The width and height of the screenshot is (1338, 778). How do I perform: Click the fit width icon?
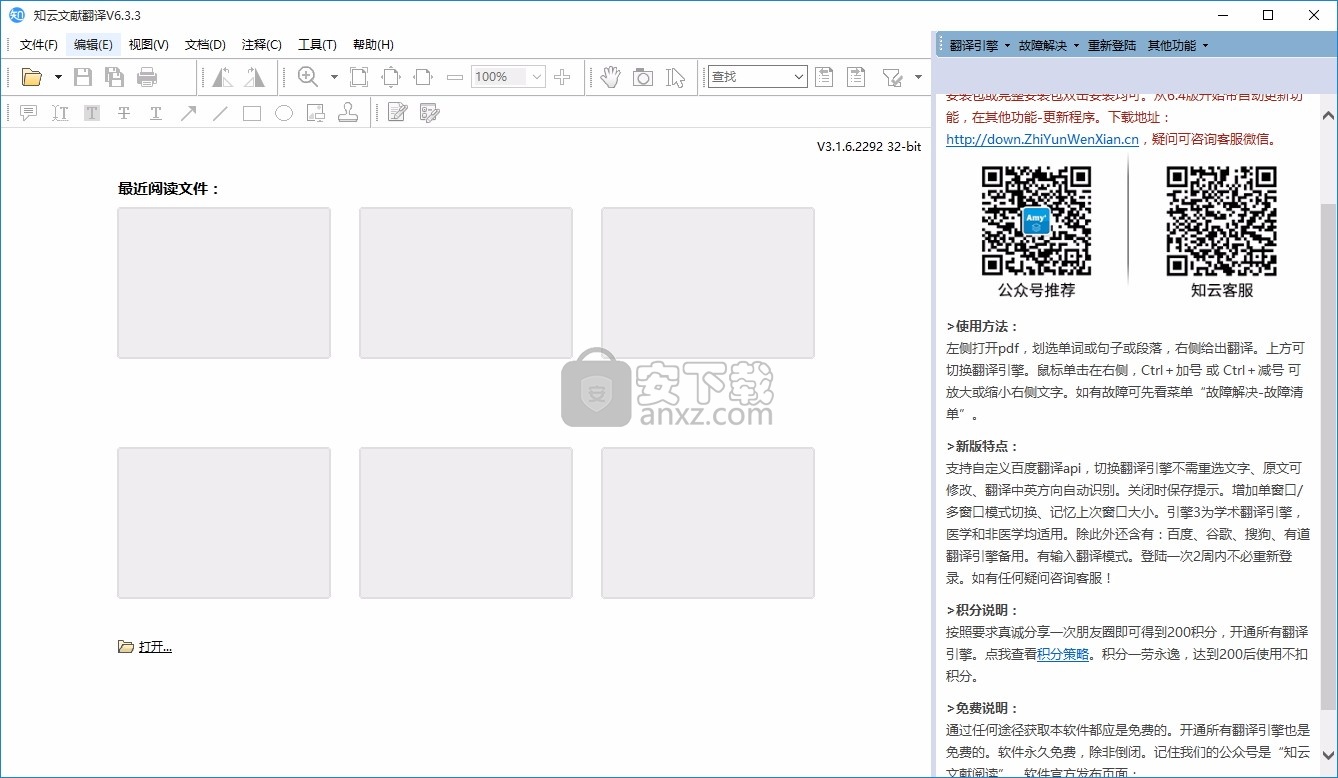coord(423,77)
